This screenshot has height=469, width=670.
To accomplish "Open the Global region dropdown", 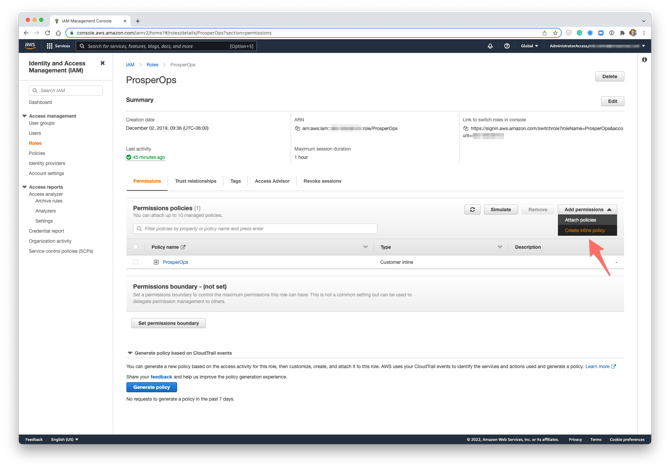I will click(528, 46).
